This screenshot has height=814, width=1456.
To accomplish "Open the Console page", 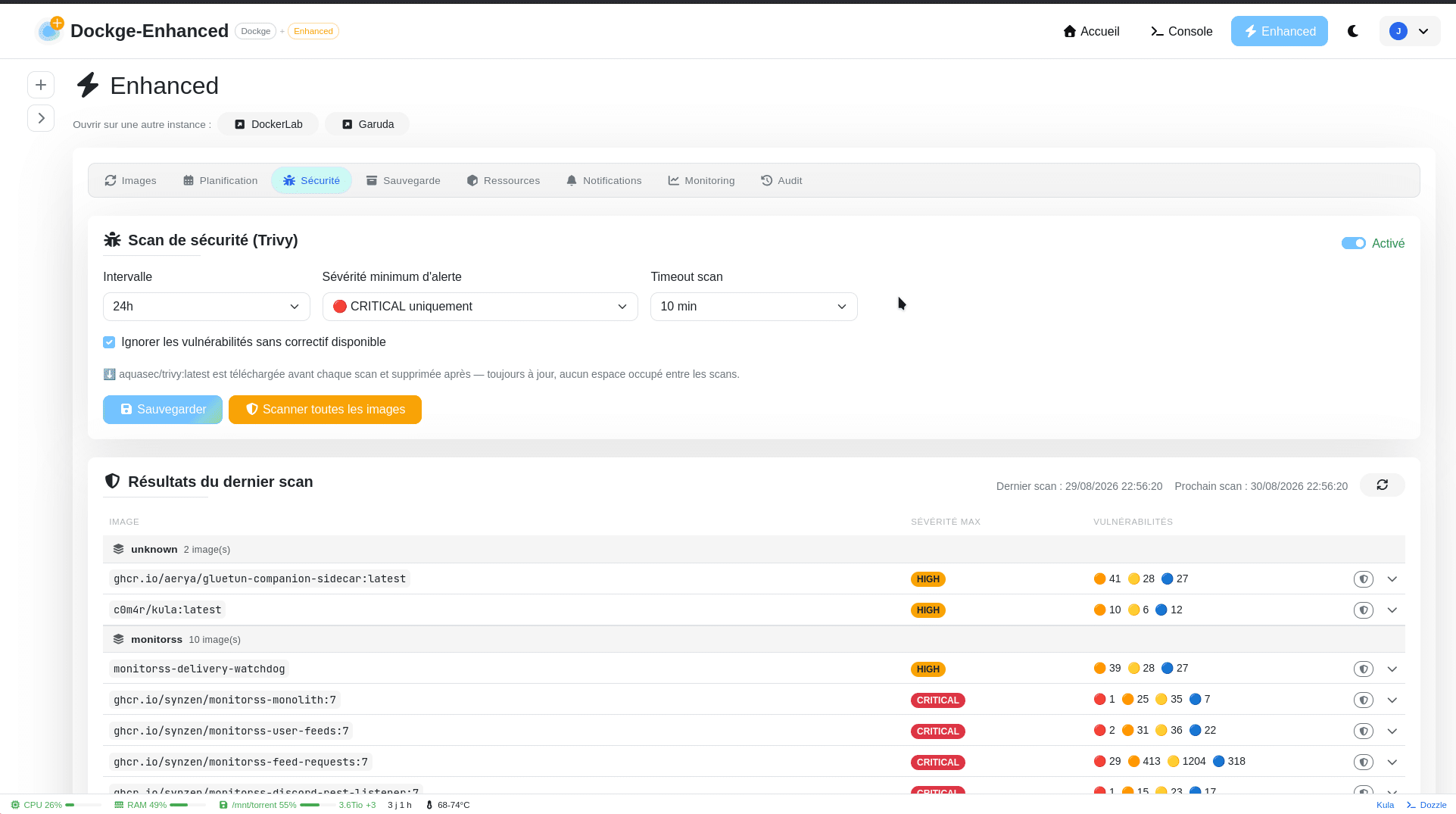I will pos(1181,31).
